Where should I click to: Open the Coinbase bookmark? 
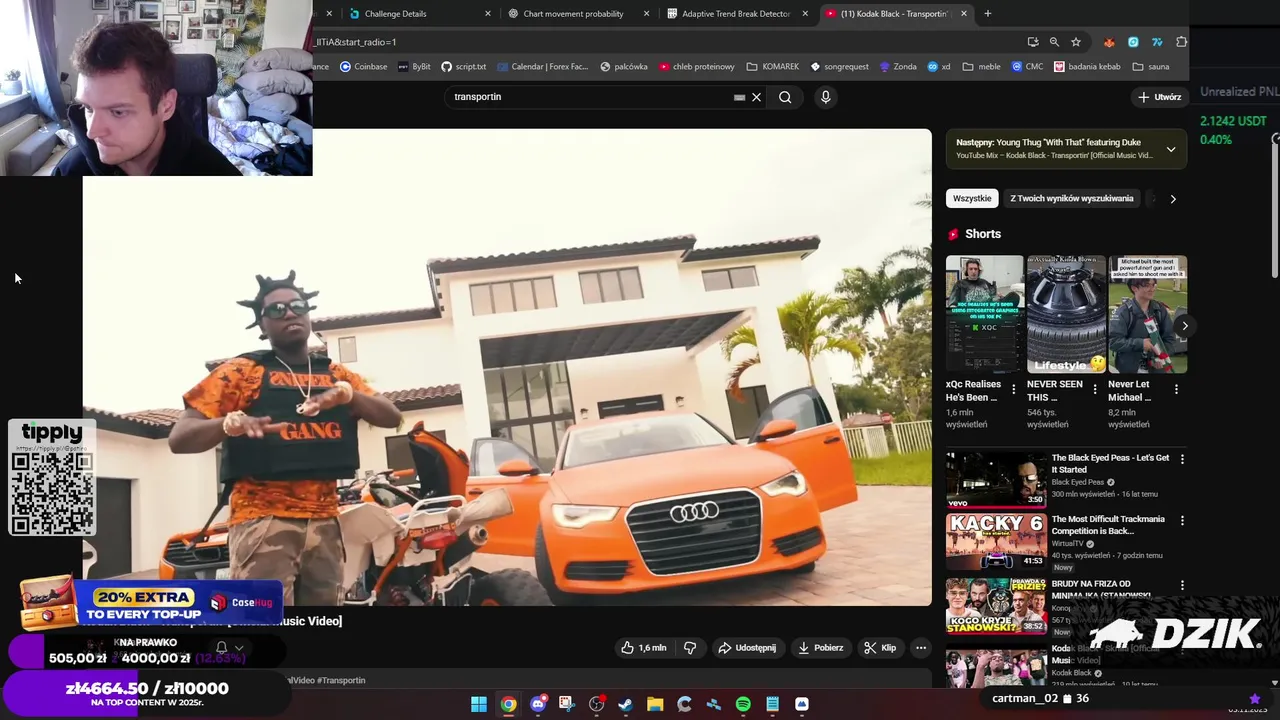coord(364,67)
